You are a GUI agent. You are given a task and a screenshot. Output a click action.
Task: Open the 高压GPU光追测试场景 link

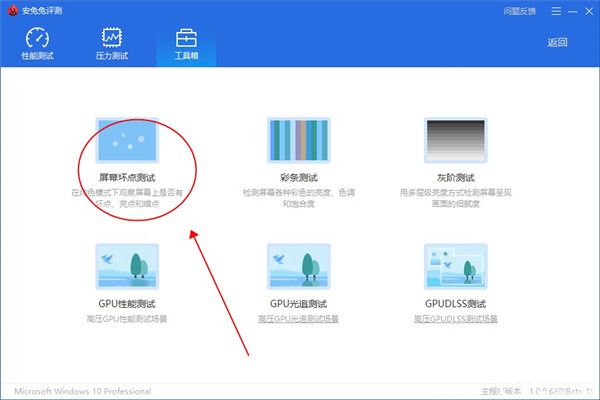(x=298, y=319)
